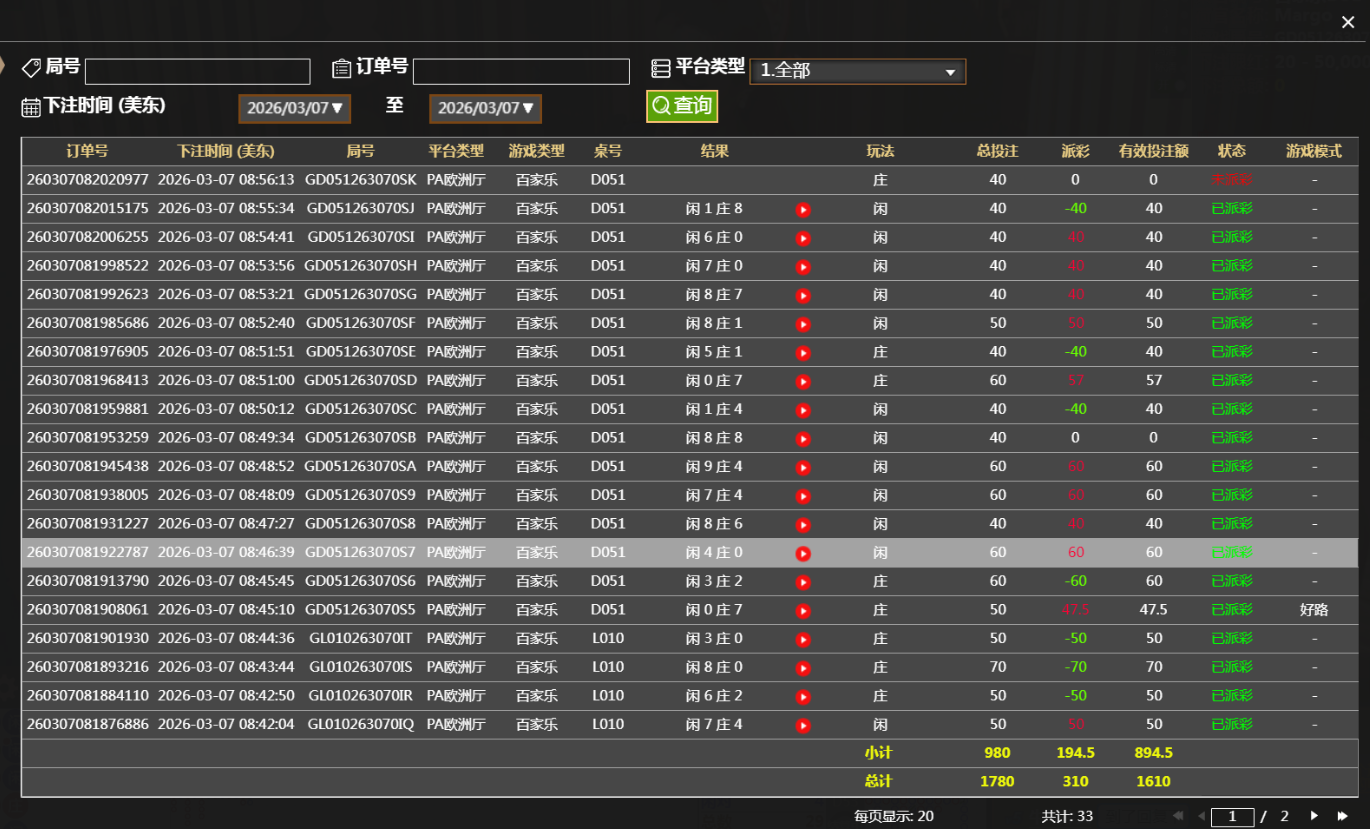
Task: Open the 平台类型 dropdown showing 1.全部
Action: 857,71
